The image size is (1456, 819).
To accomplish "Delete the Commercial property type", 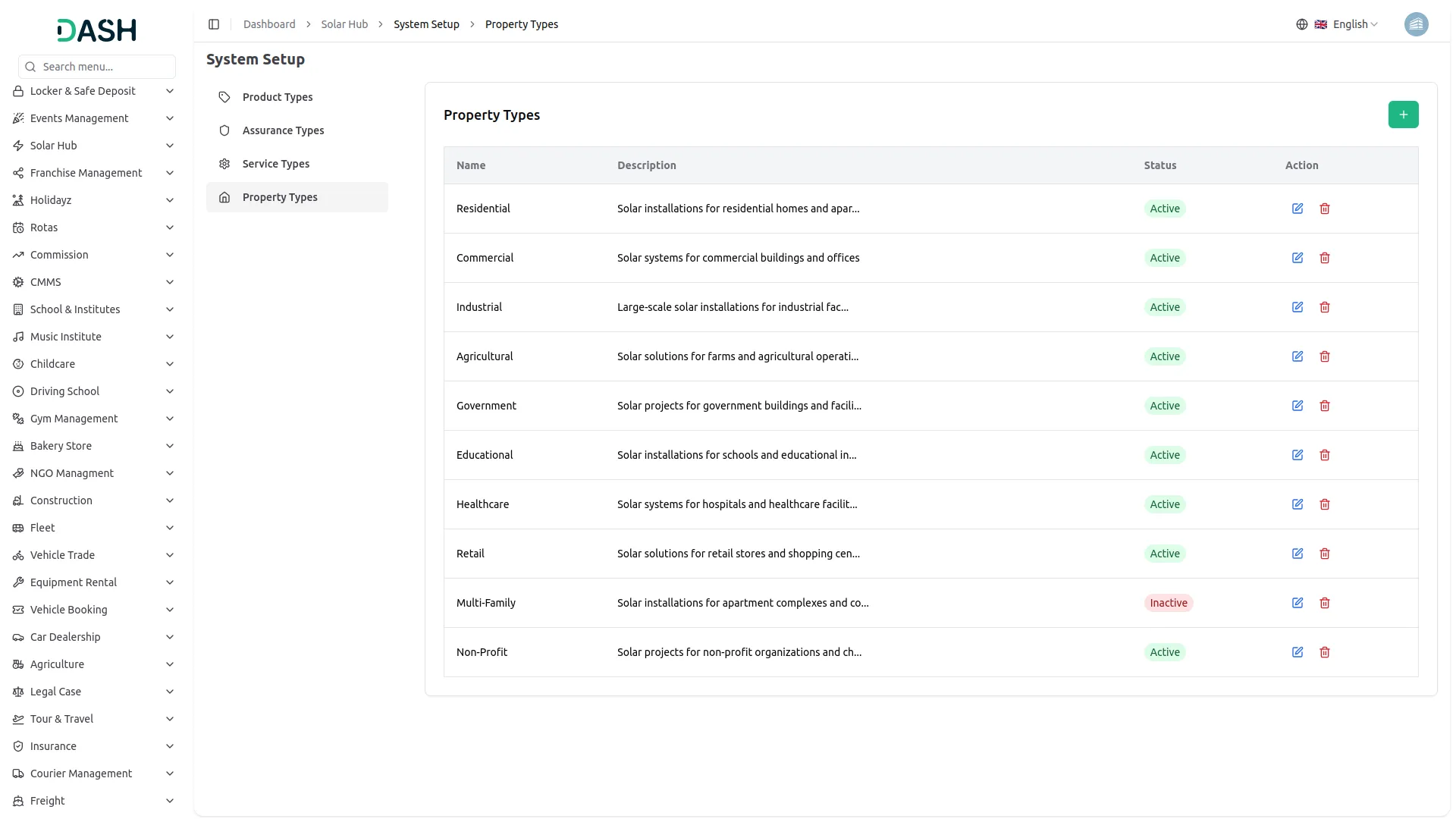I will 1325,258.
